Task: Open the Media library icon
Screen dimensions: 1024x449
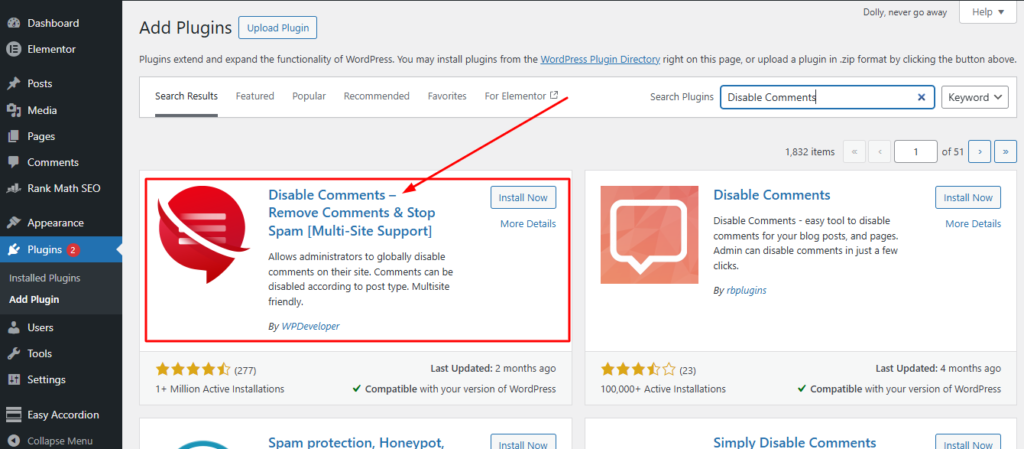Action: 13,110
